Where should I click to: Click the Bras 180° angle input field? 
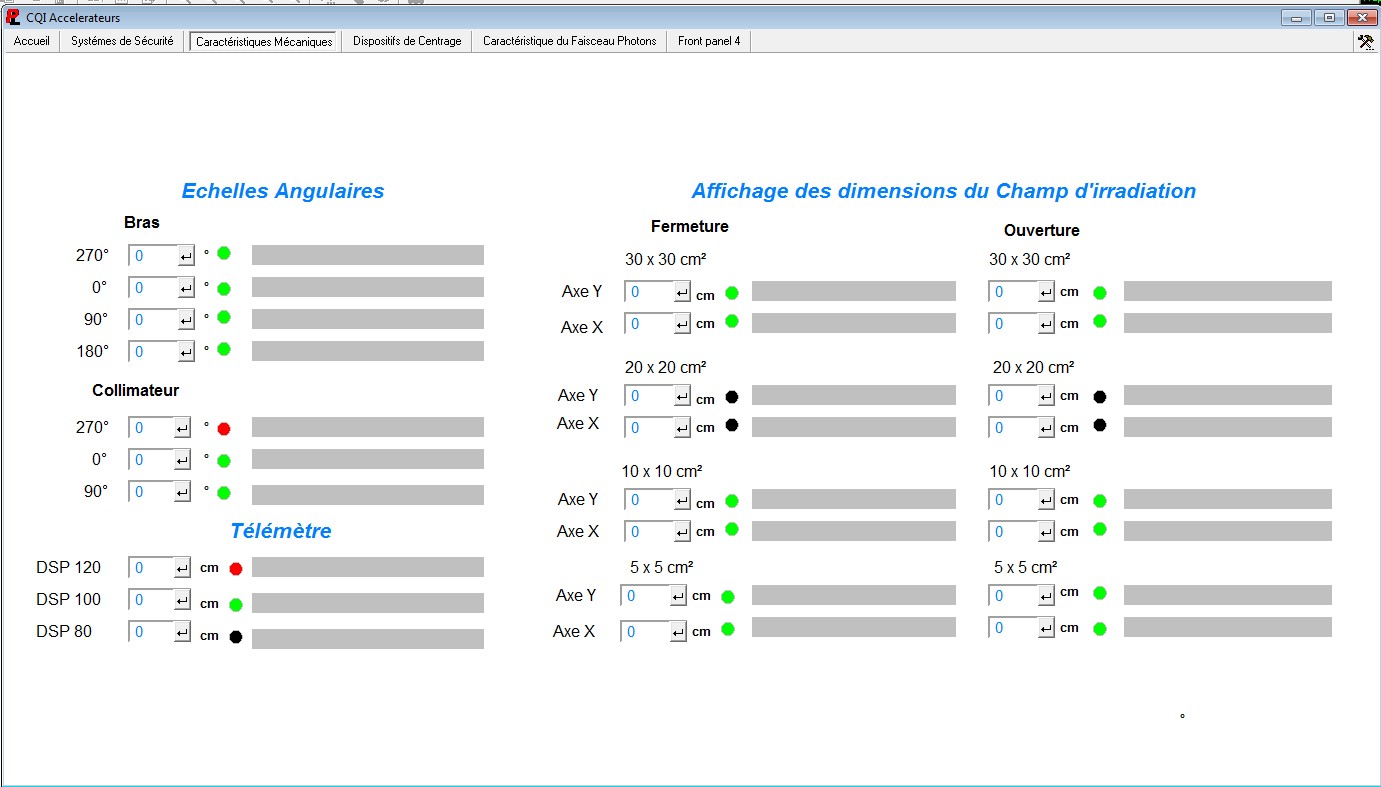point(153,352)
